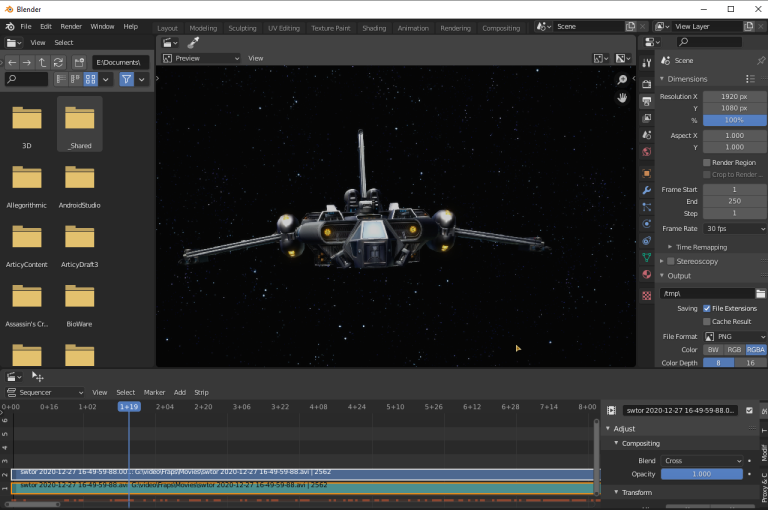Image resolution: width=768 pixels, height=510 pixels.
Task: Select RGB color mode
Action: coord(734,350)
